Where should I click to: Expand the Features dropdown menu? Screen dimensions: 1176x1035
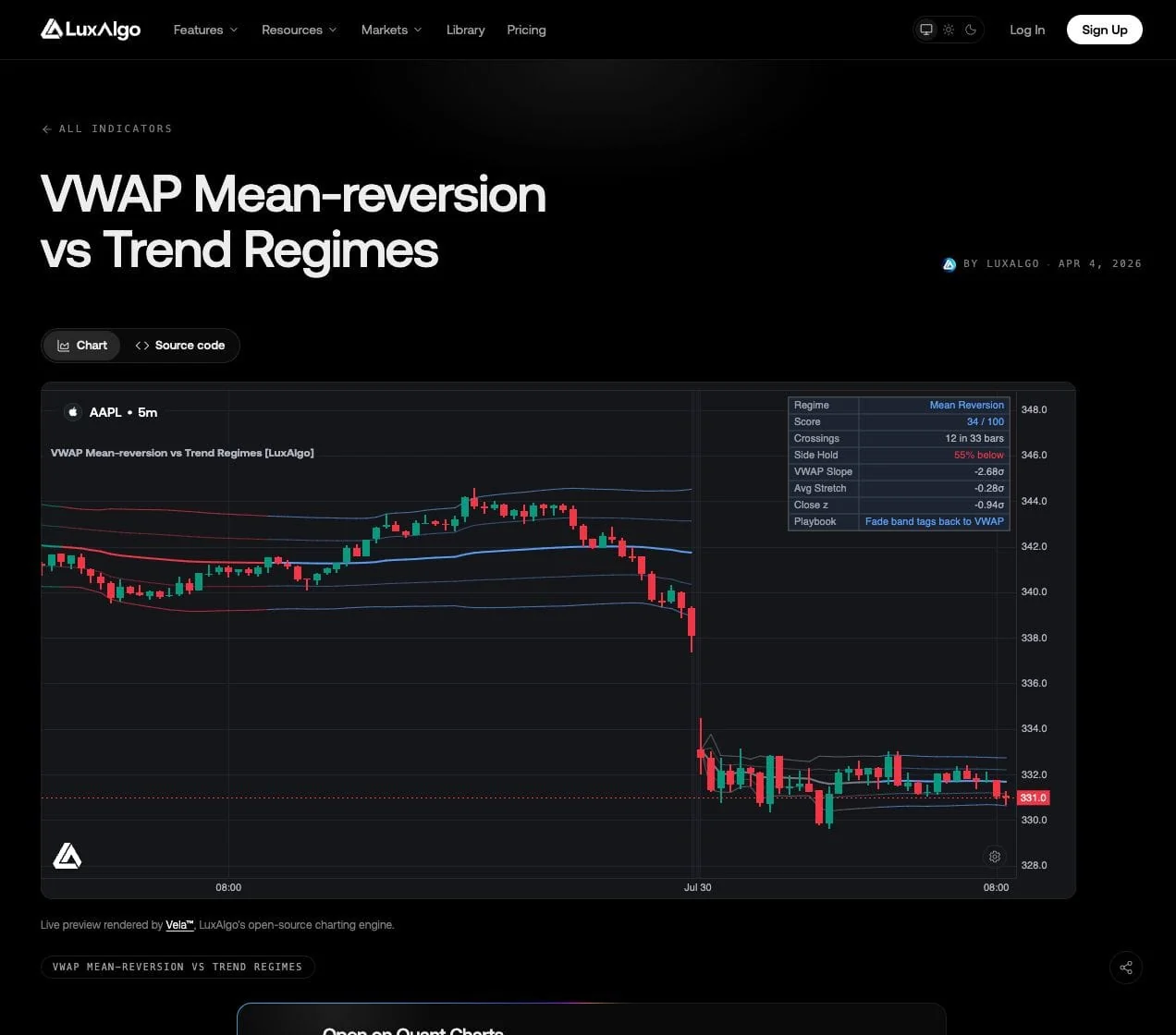[x=205, y=30]
